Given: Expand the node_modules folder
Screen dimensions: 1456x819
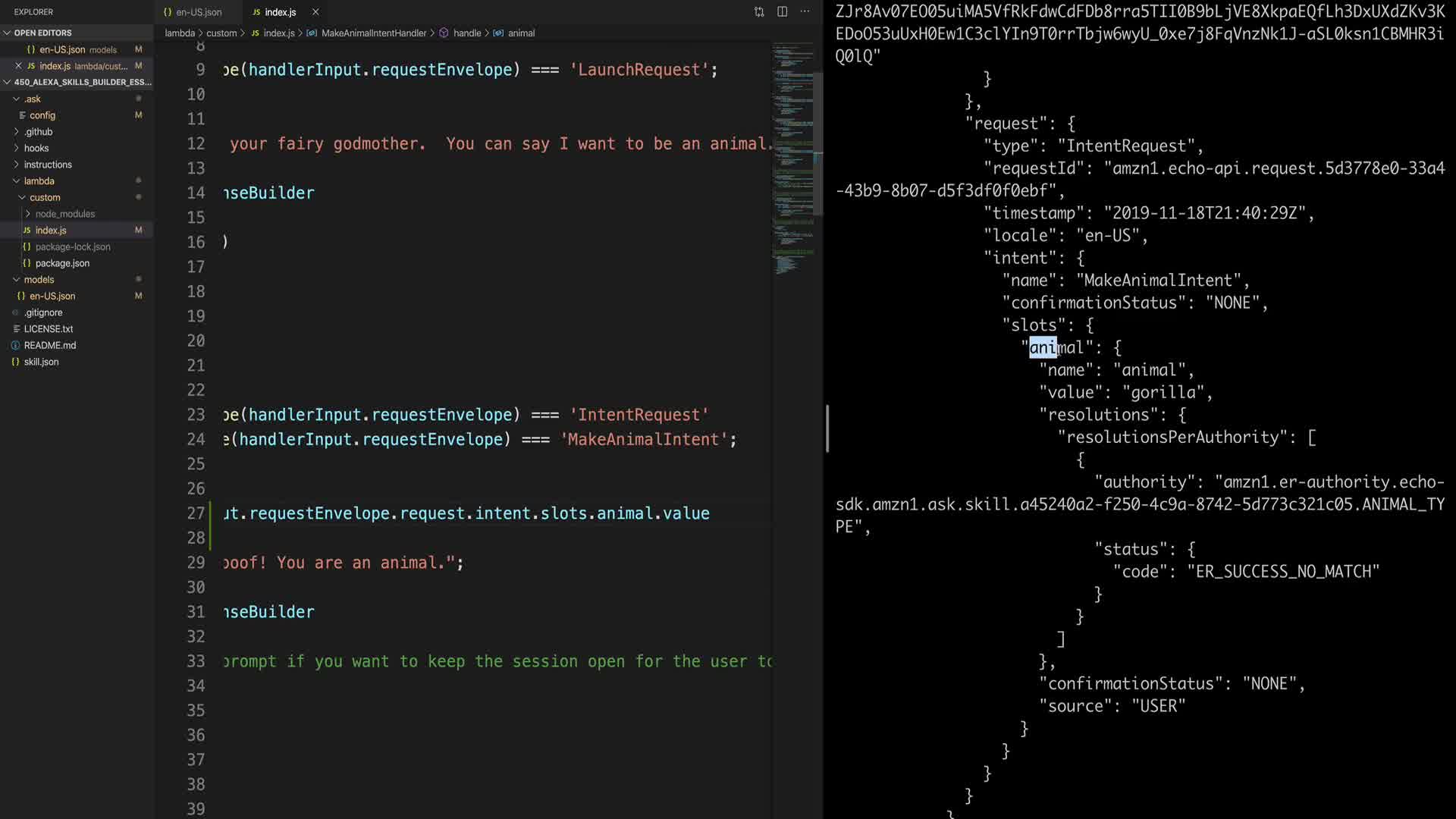Looking at the screenshot, I should coord(64,214).
